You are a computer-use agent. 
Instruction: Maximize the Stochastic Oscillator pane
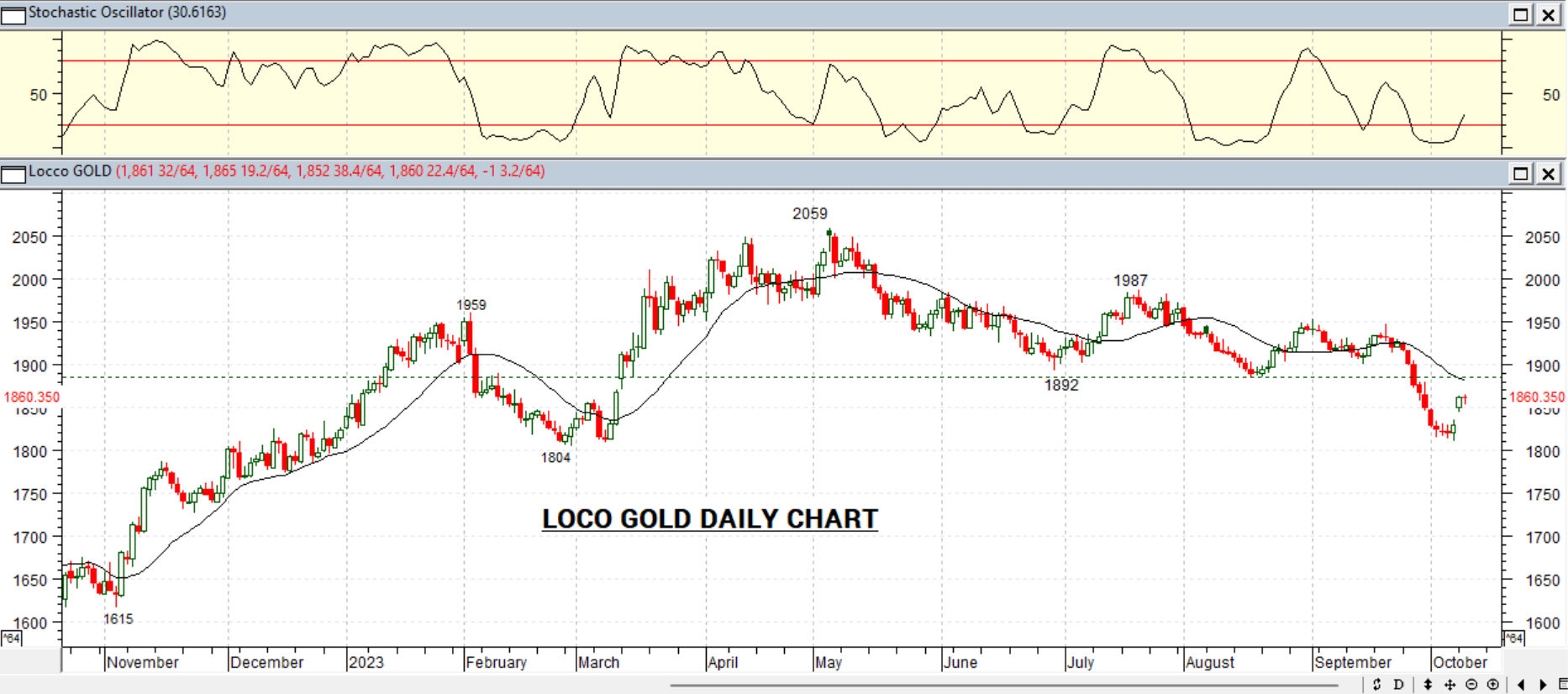coord(1521,14)
